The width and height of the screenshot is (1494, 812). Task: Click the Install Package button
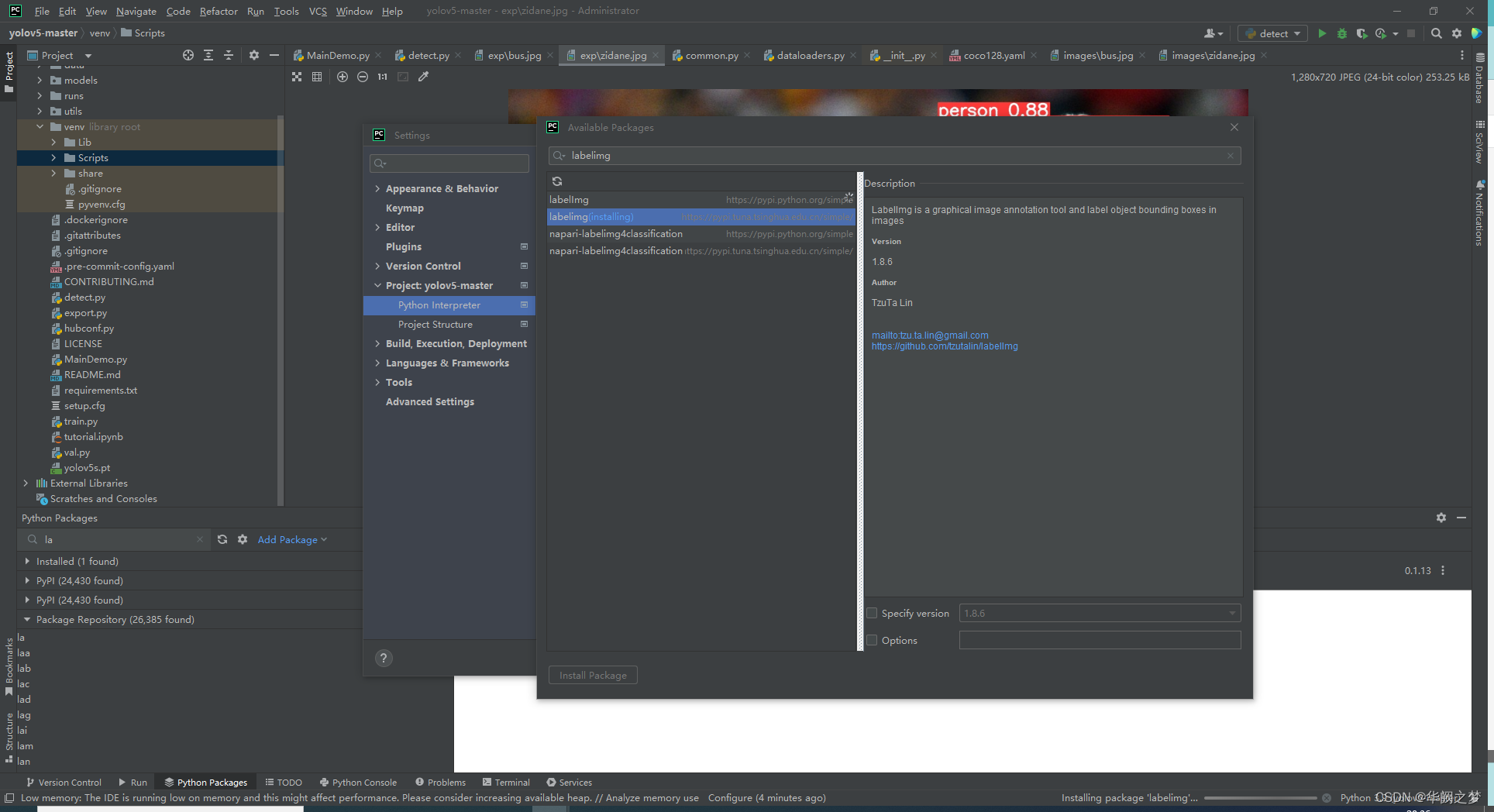coord(593,675)
